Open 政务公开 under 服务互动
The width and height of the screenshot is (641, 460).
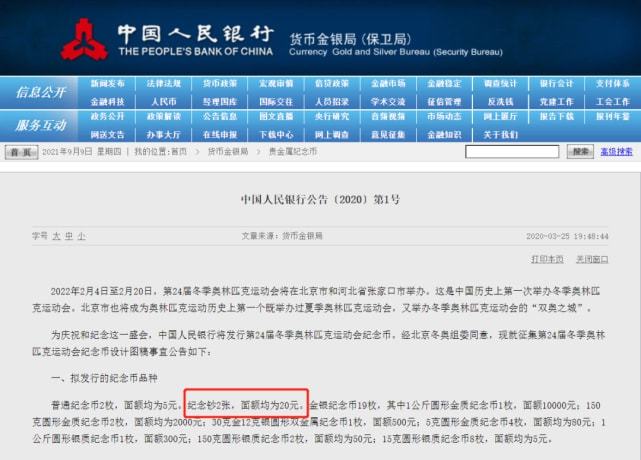click(107, 117)
